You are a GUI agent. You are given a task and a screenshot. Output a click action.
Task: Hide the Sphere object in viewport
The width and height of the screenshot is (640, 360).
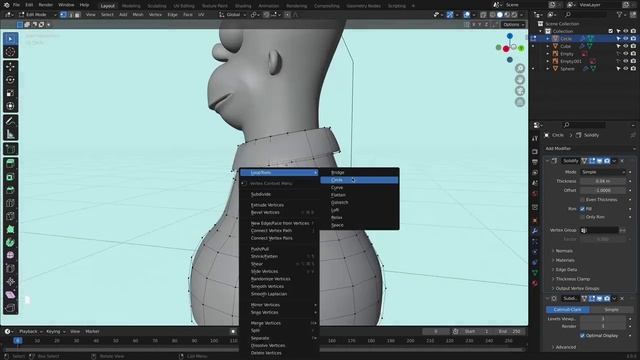tap(625, 69)
